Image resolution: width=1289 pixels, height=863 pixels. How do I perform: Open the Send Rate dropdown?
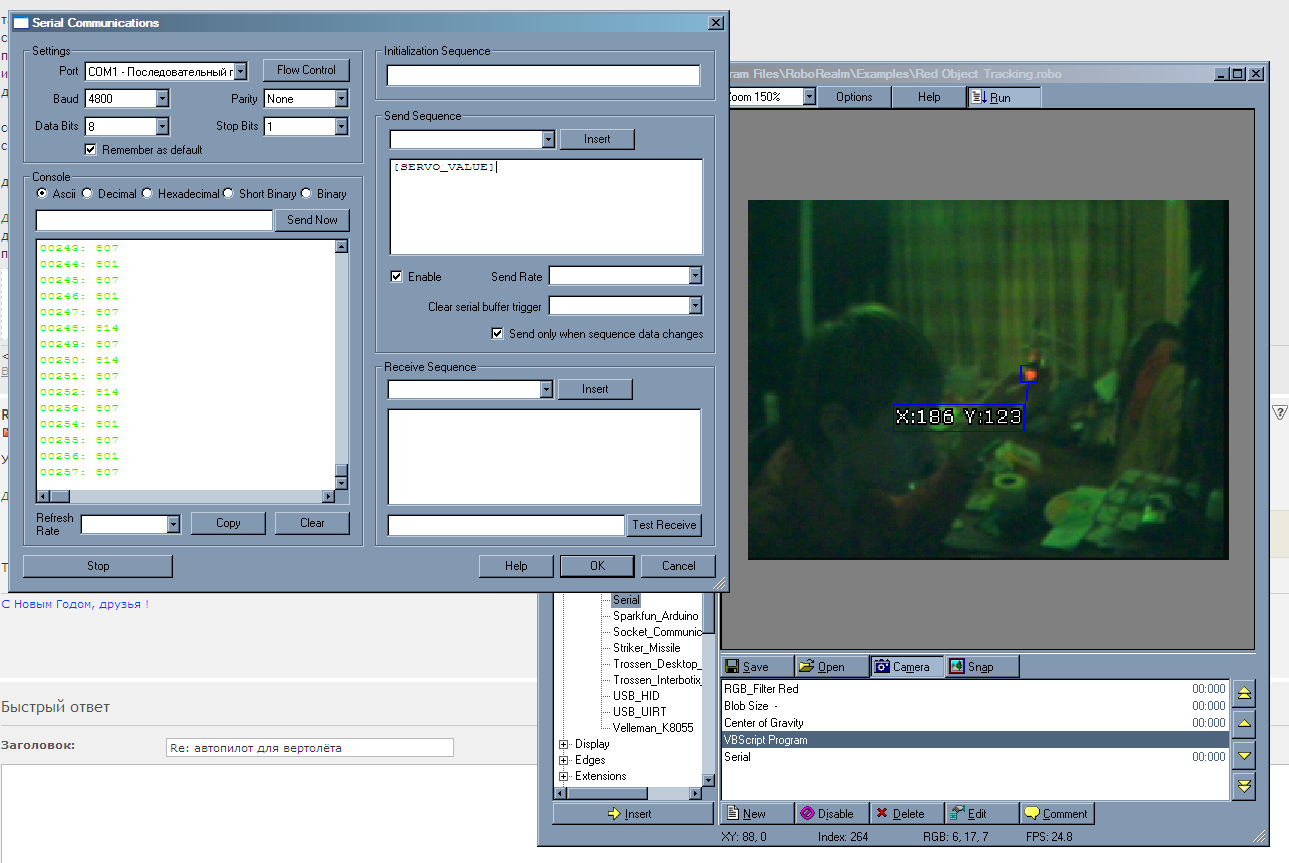click(x=696, y=276)
